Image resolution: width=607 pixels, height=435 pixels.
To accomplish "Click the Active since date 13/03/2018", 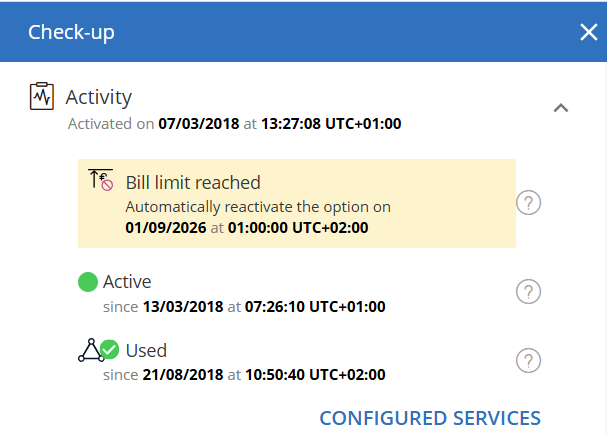I will pos(183,307).
